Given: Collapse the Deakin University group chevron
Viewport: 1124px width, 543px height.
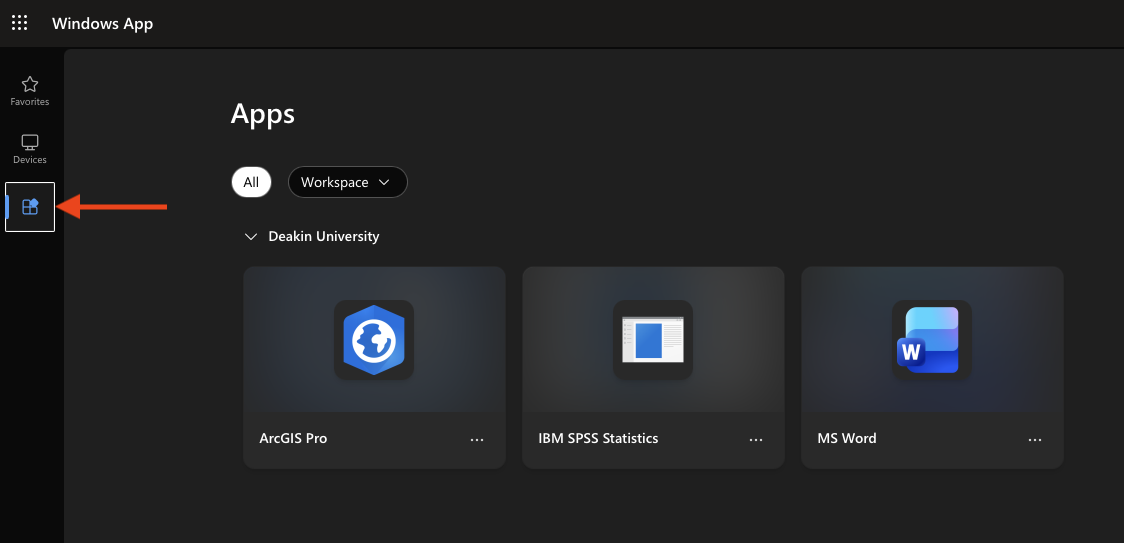Looking at the screenshot, I should point(251,237).
